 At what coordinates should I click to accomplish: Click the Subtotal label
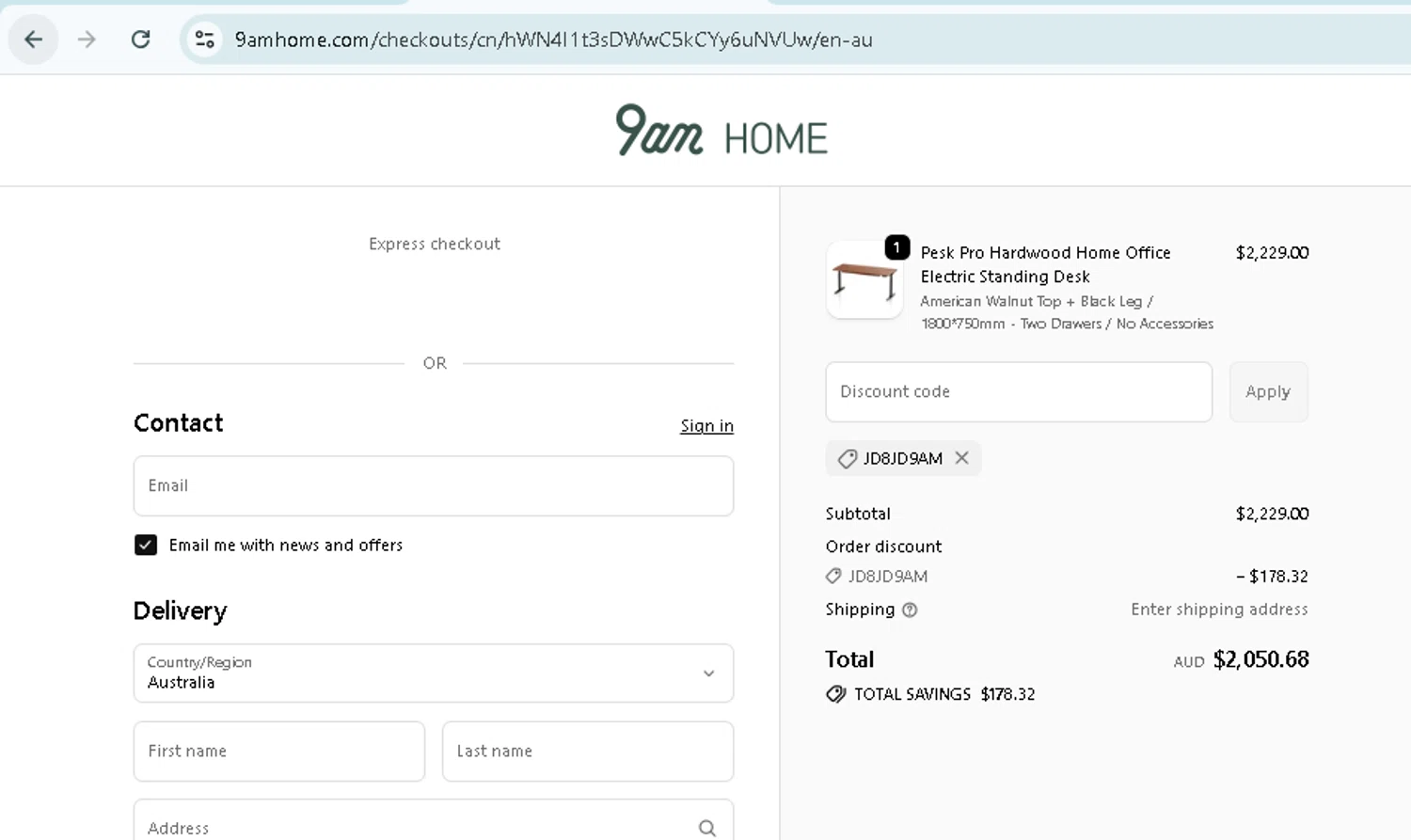point(858,514)
